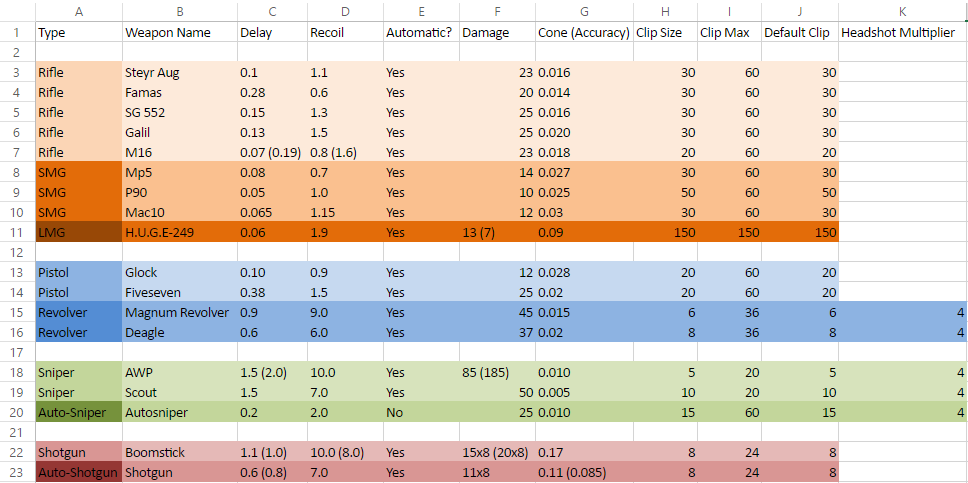
Task: Select the 'Scout' cell
Action: point(180,393)
